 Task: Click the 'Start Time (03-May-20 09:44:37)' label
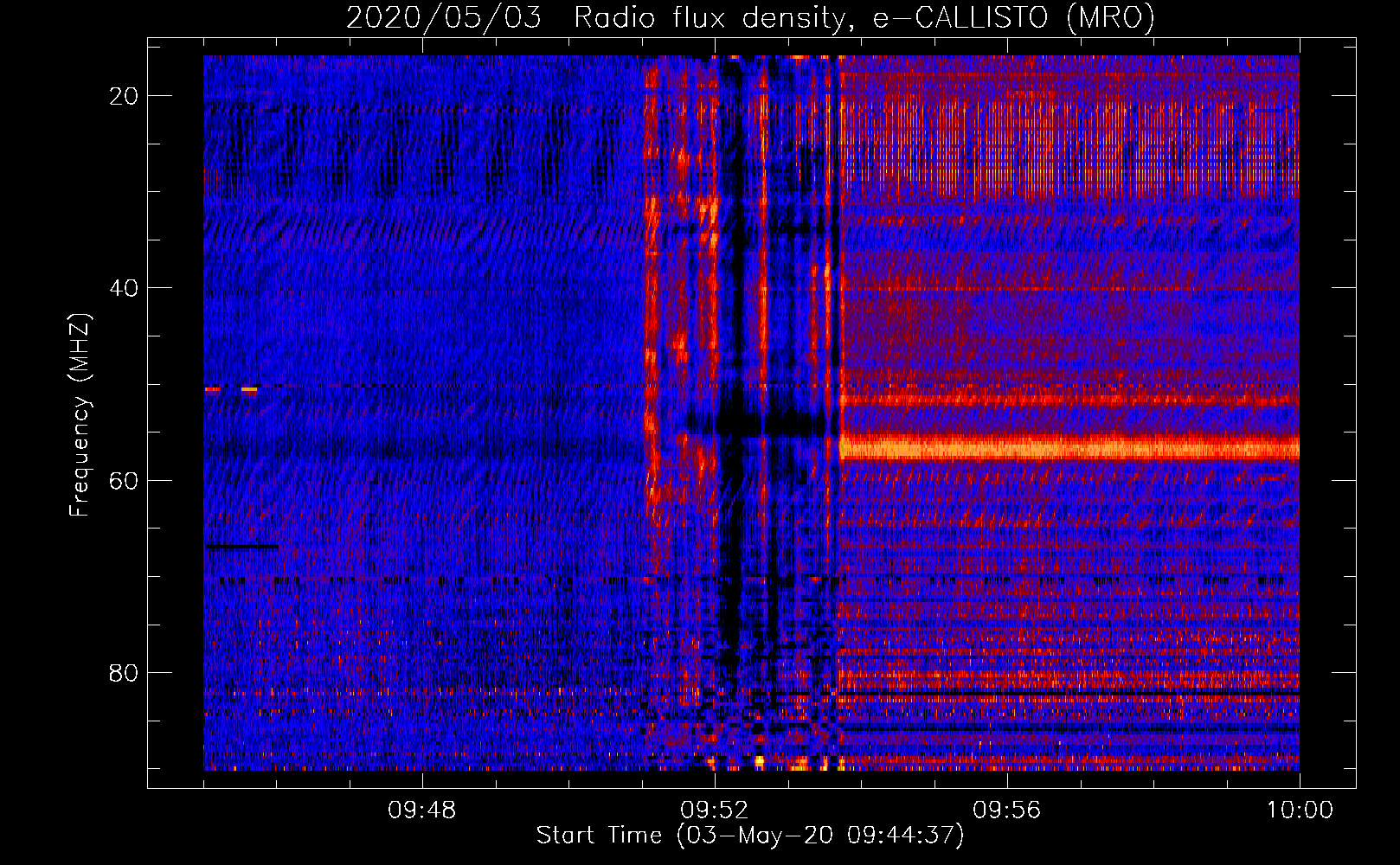(750, 836)
